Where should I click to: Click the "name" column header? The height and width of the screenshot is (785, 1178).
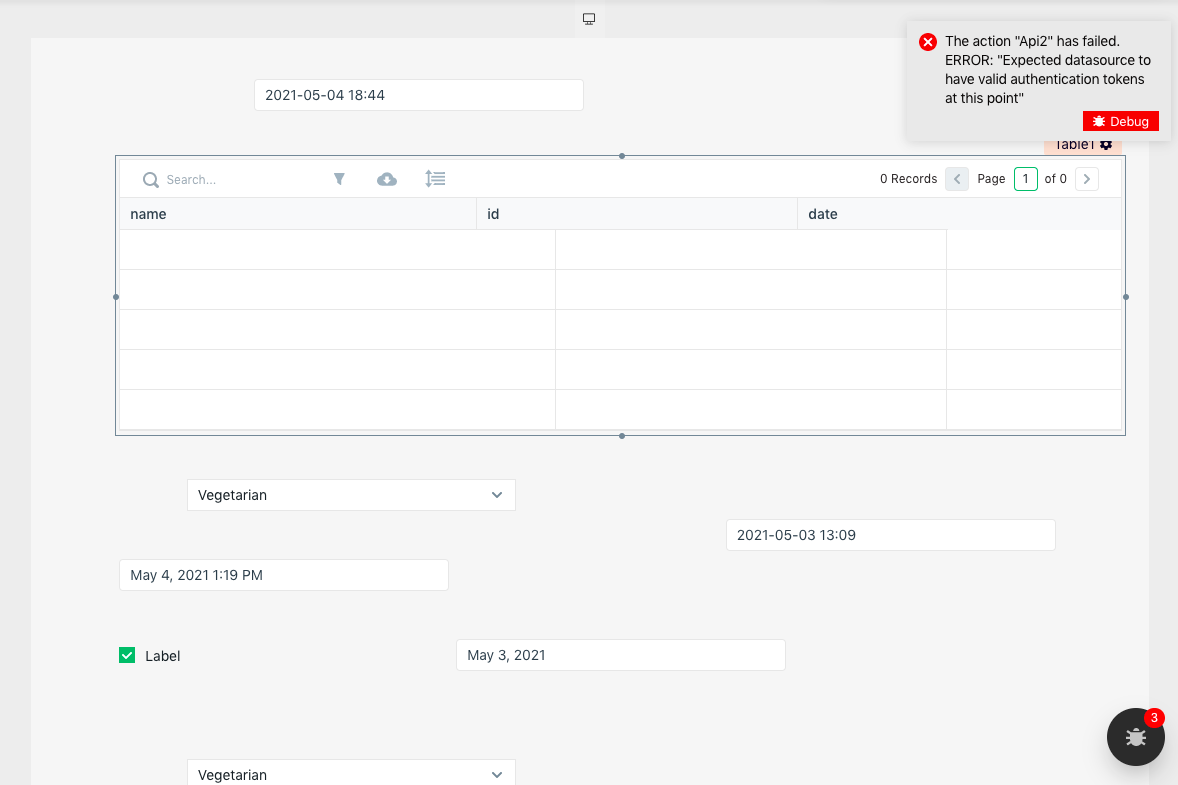tap(298, 214)
